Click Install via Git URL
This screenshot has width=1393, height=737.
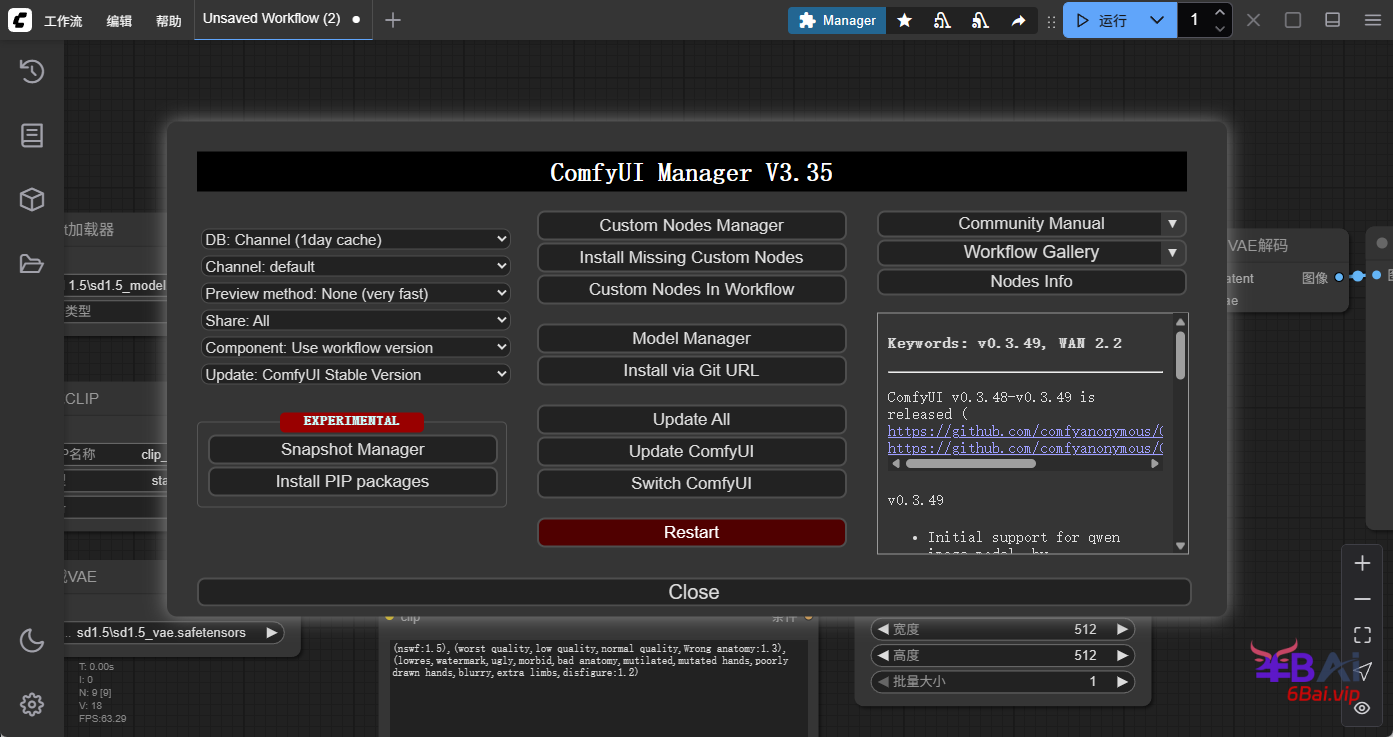(x=692, y=371)
